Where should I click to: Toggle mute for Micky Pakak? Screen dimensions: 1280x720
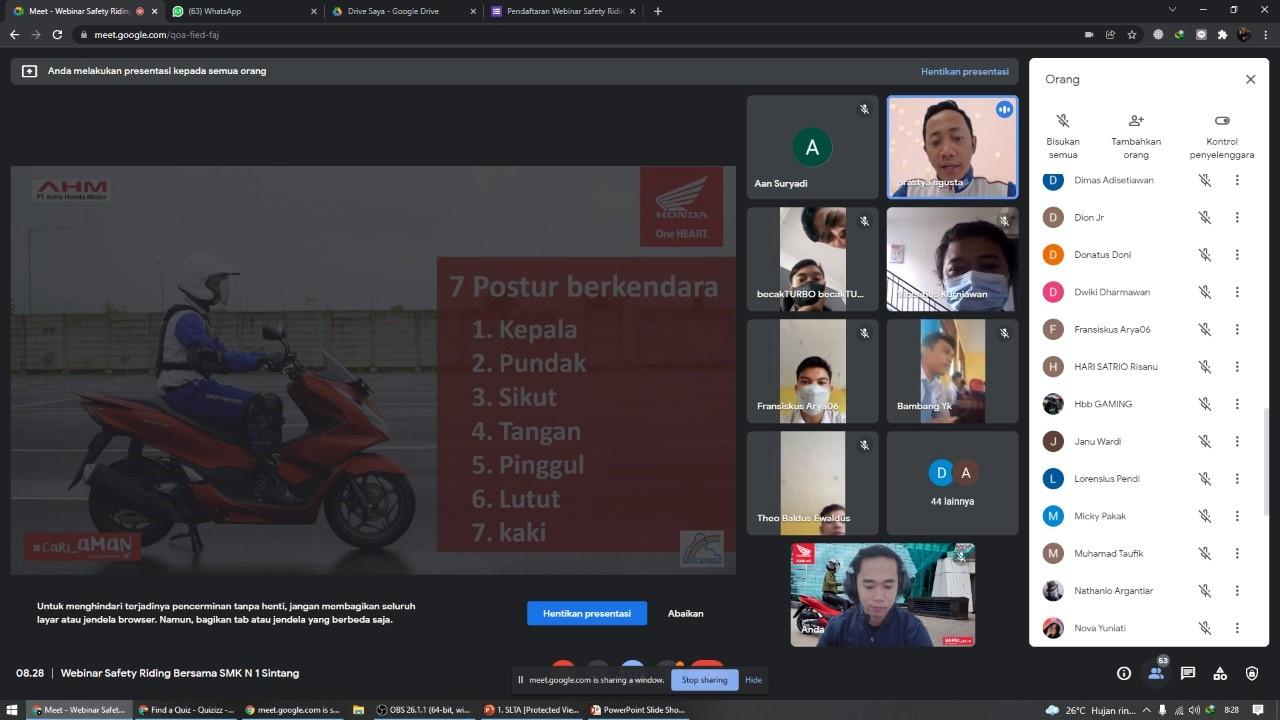pos(1205,516)
